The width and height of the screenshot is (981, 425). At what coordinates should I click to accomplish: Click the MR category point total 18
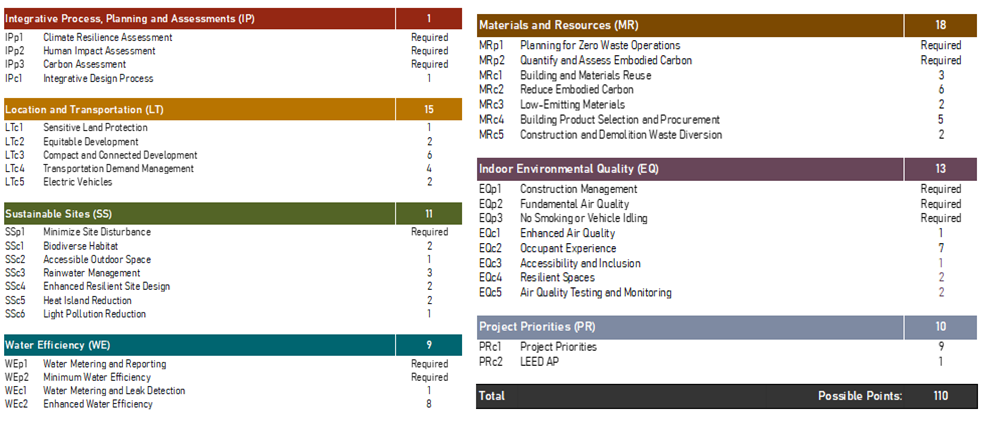click(x=941, y=26)
